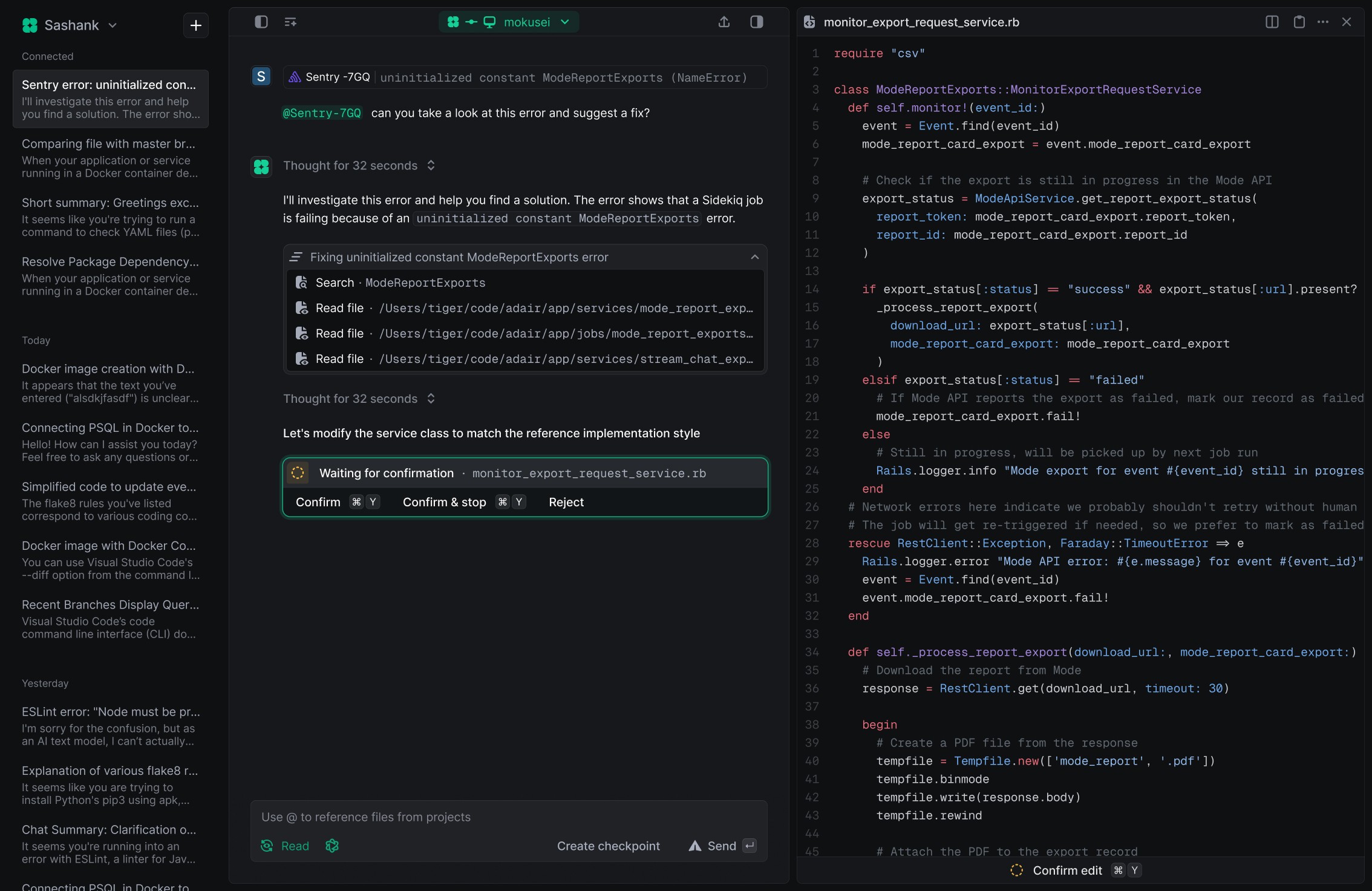Screen dimensions: 1372x891
Task: Click line number 34 in the editor
Action: (812, 652)
